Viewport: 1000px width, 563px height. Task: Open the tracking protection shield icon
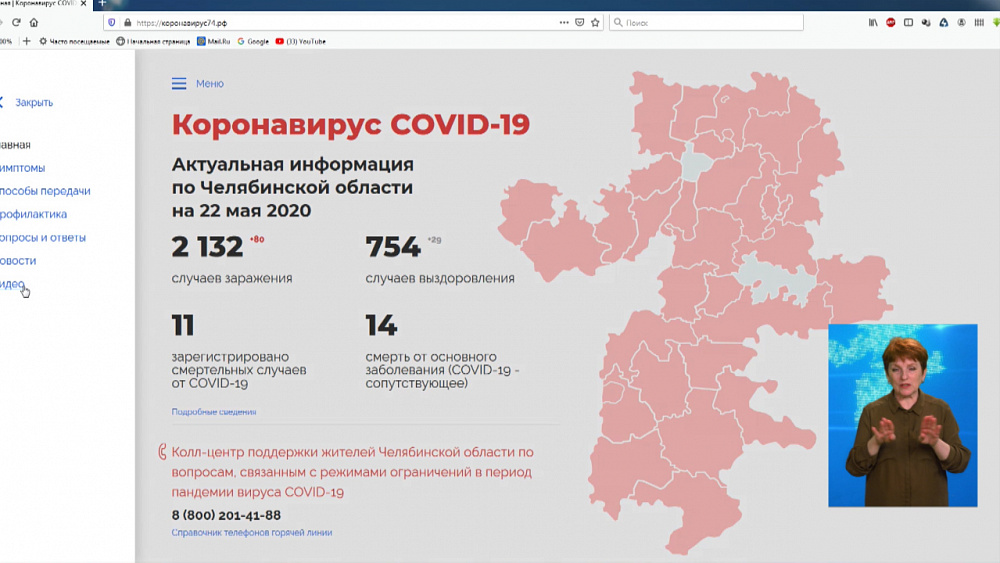112,22
